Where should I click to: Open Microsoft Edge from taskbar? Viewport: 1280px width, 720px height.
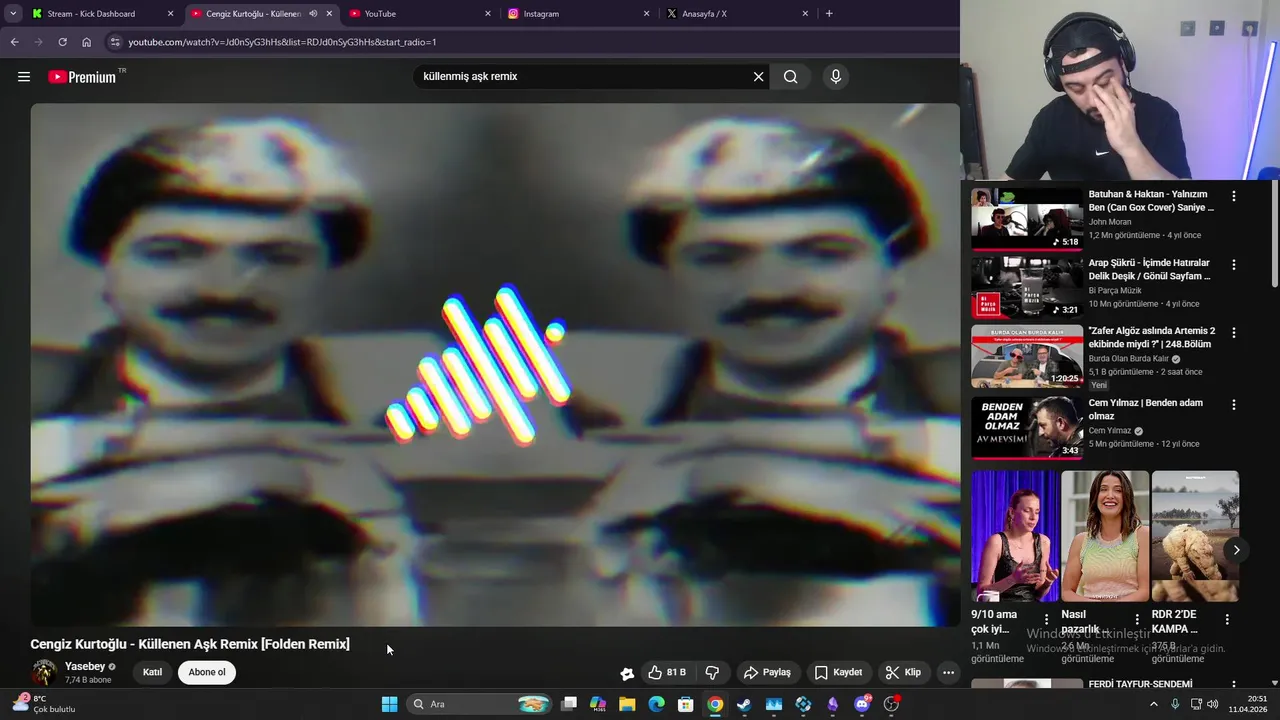pyautogui.click(x=656, y=704)
